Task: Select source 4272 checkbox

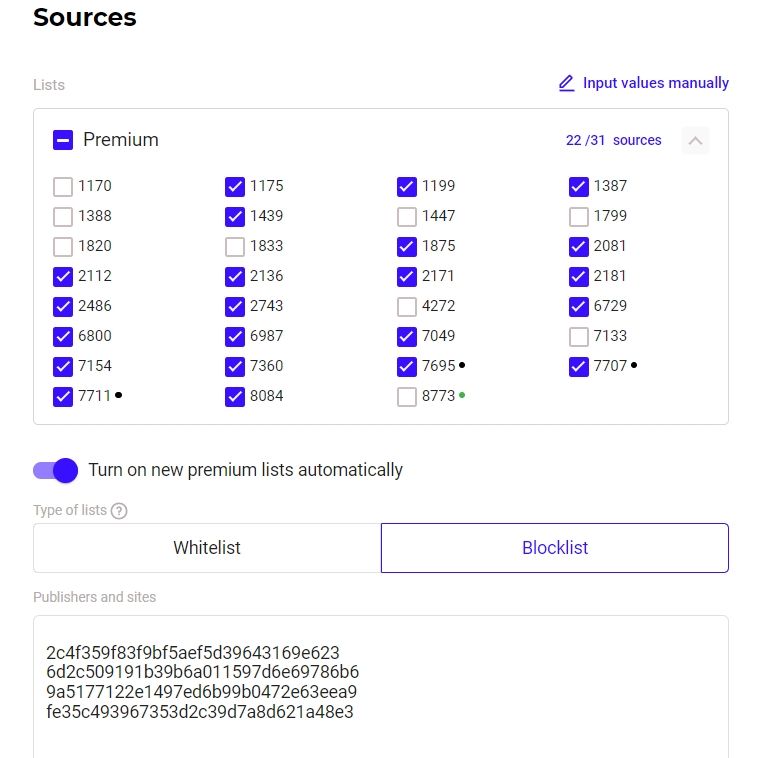Action: click(x=407, y=306)
